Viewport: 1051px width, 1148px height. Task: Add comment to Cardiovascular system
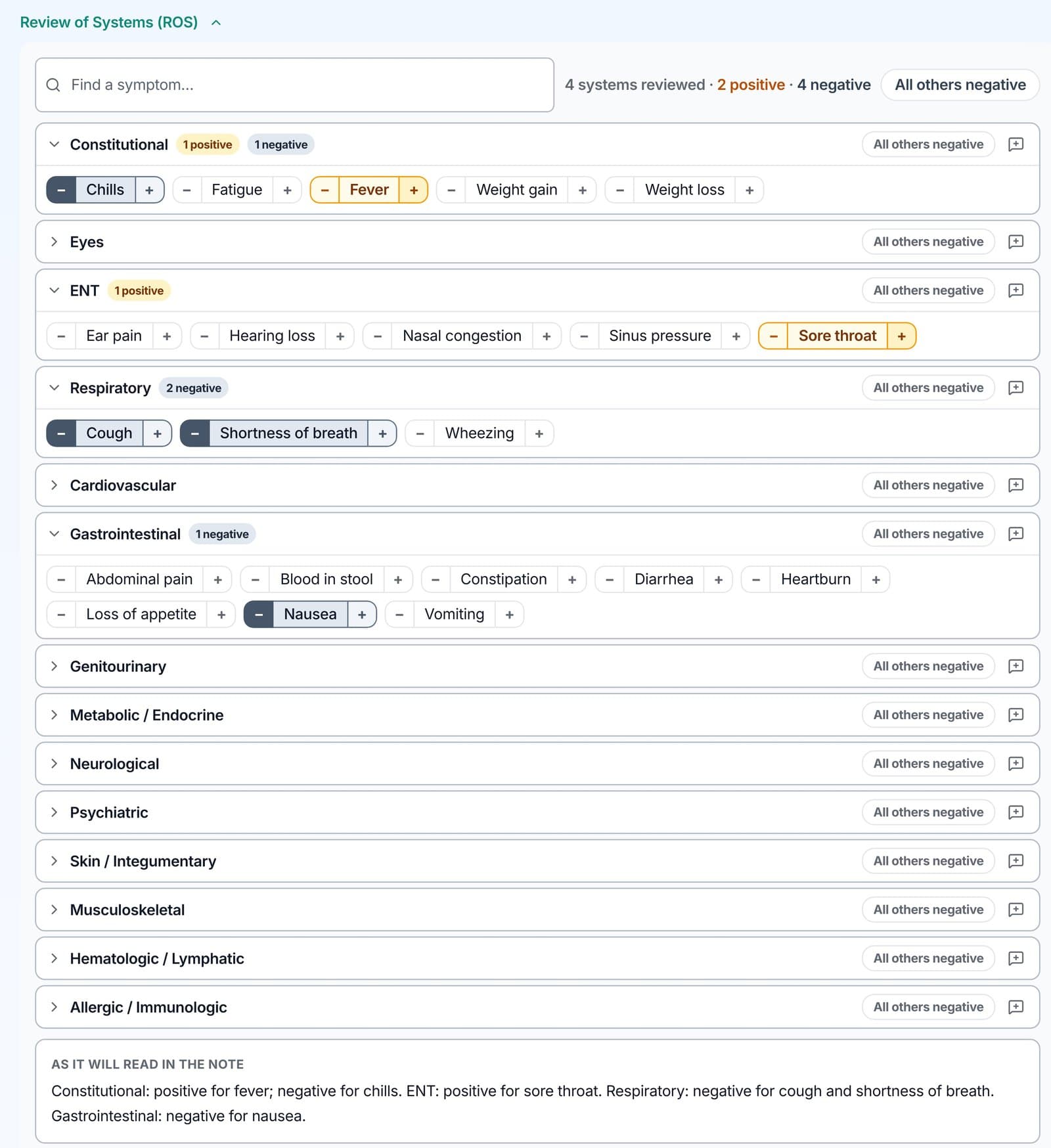click(x=1016, y=485)
